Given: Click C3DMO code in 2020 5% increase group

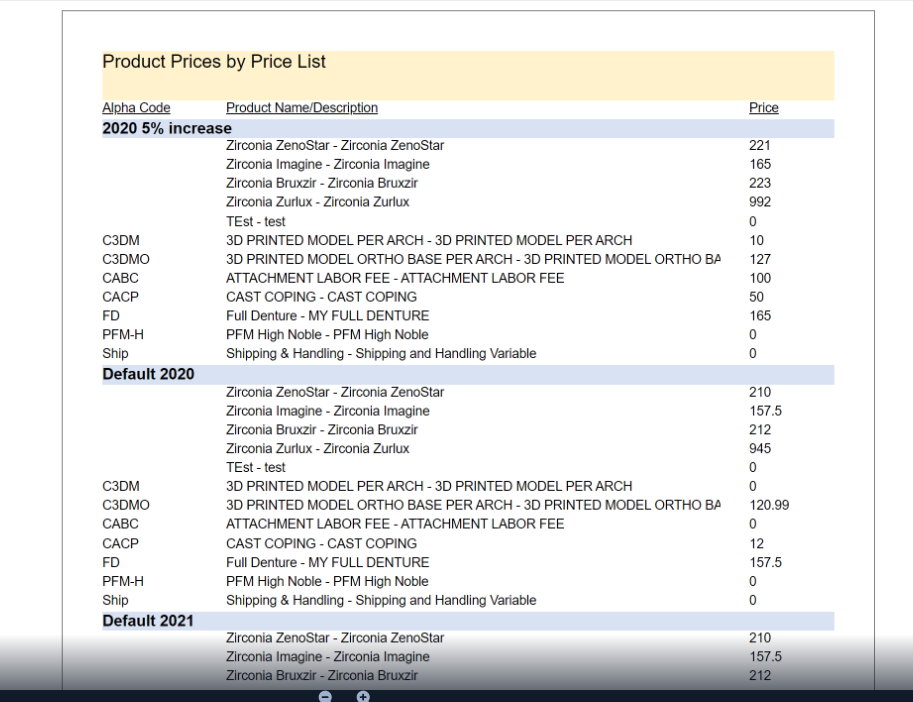Looking at the screenshot, I should [x=126, y=260].
